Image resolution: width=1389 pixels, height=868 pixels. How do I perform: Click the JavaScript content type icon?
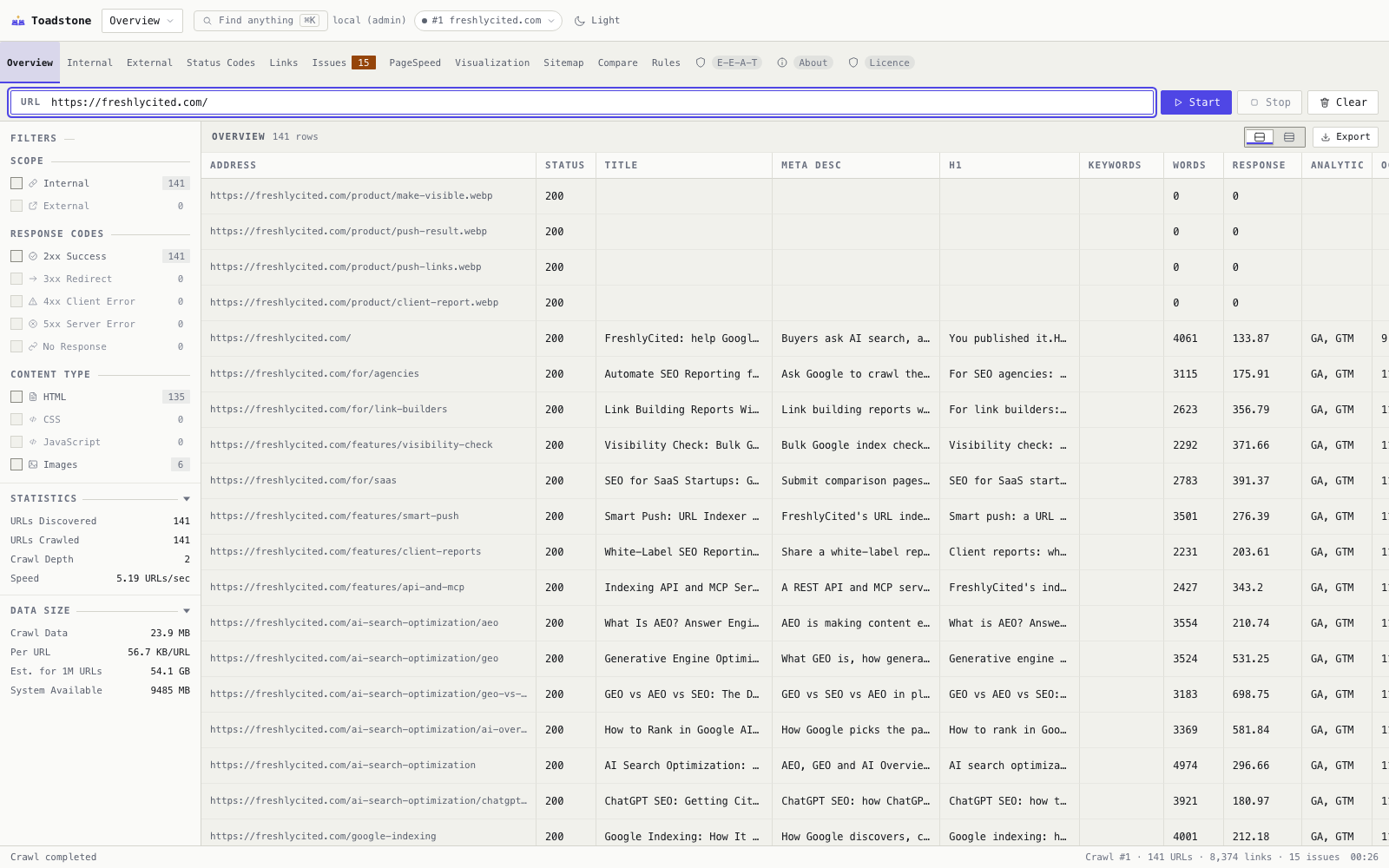click(x=33, y=442)
